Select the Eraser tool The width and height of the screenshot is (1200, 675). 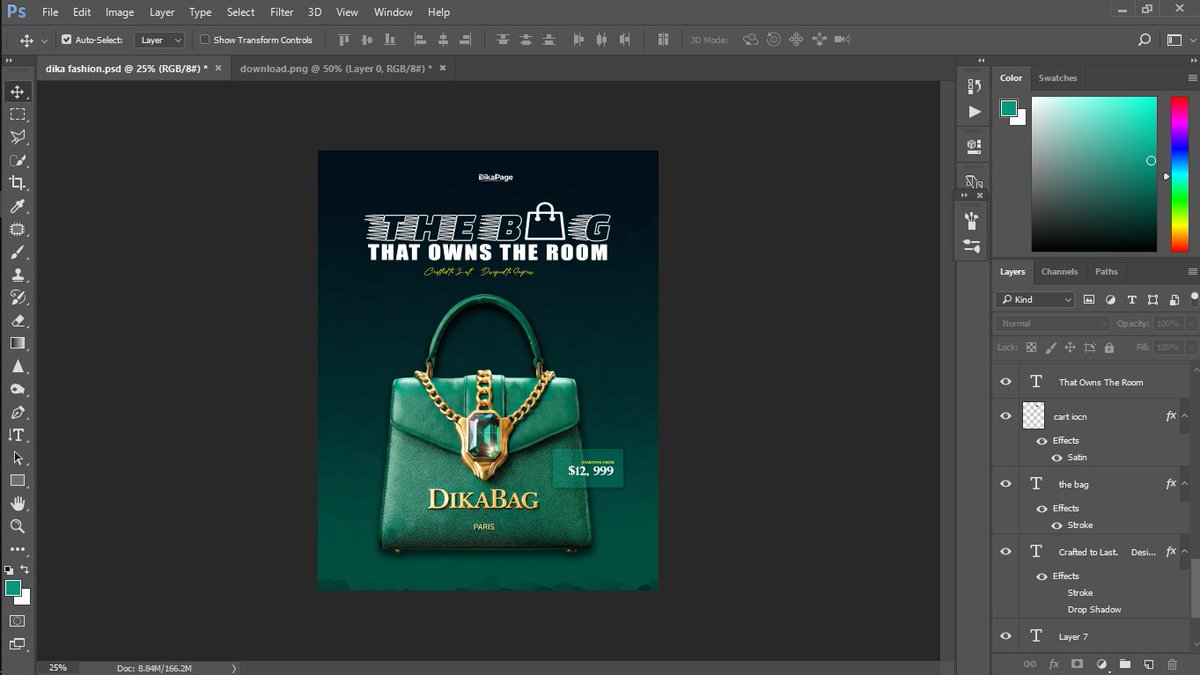pos(17,321)
